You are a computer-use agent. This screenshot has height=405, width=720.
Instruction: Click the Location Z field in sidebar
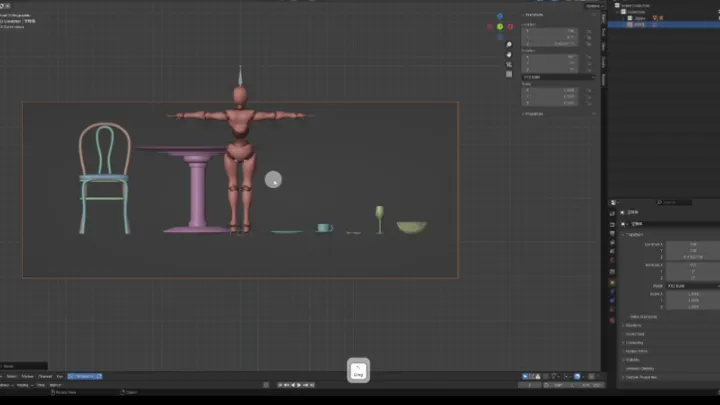pos(550,44)
